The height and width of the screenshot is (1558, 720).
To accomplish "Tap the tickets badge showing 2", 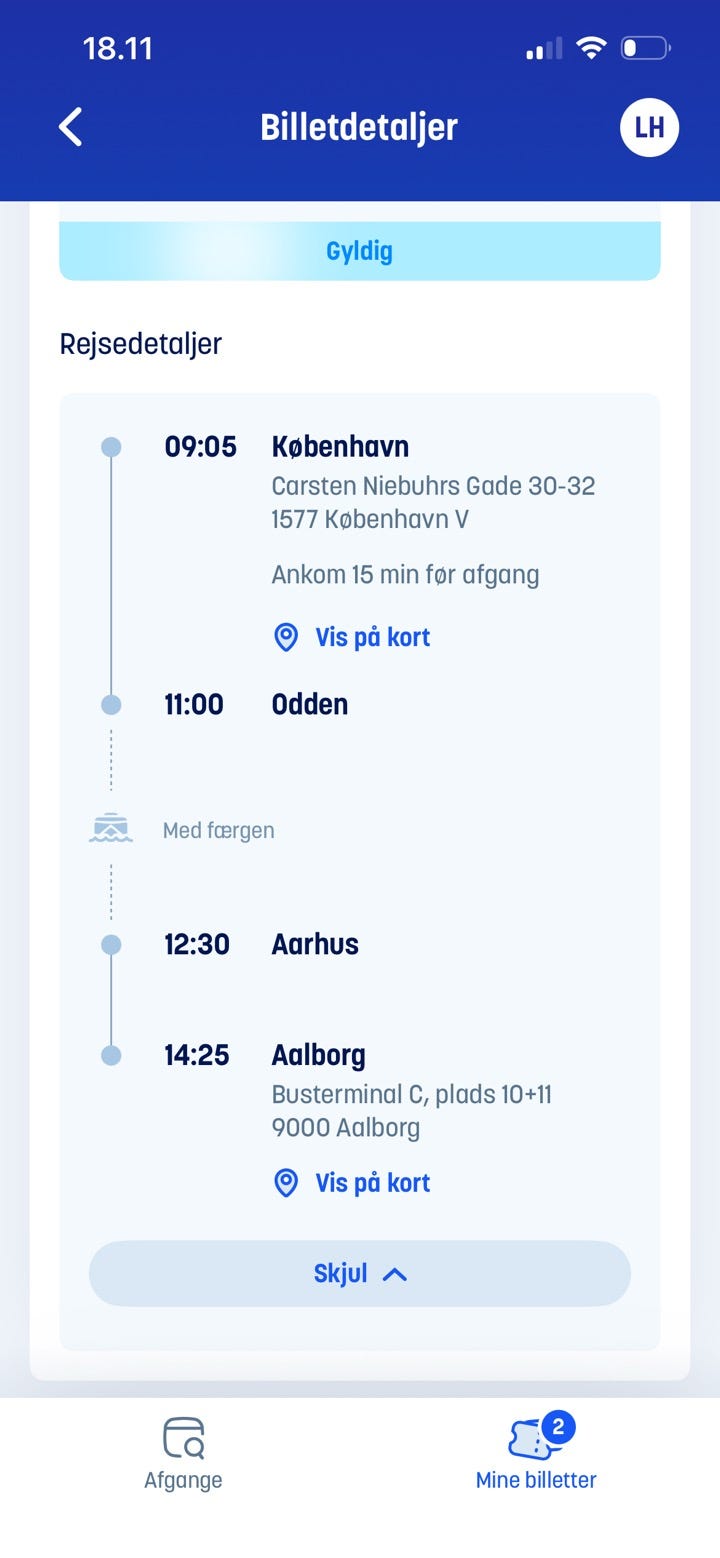I will (x=558, y=1427).
